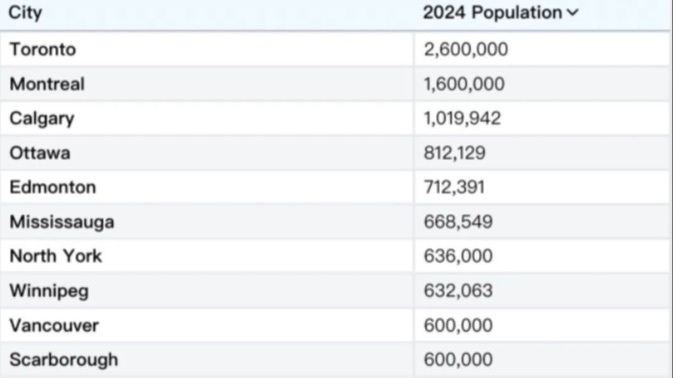Click the sort chevron beside 2024 Population
This screenshot has width=673, height=378.
(573, 13)
